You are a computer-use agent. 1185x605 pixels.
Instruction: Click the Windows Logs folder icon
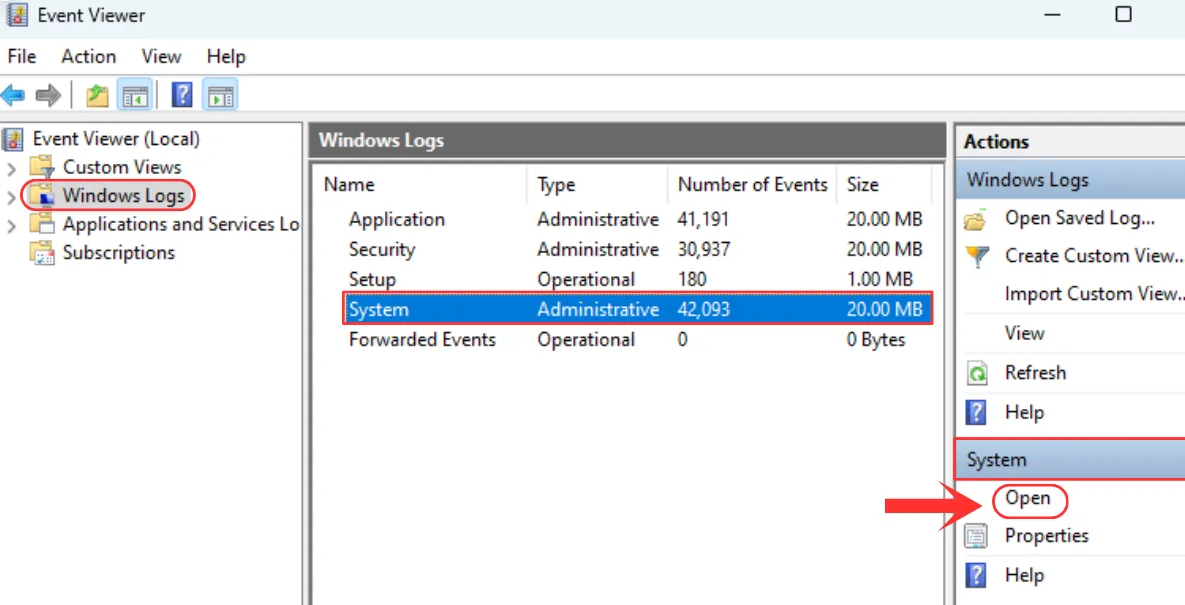[42, 196]
